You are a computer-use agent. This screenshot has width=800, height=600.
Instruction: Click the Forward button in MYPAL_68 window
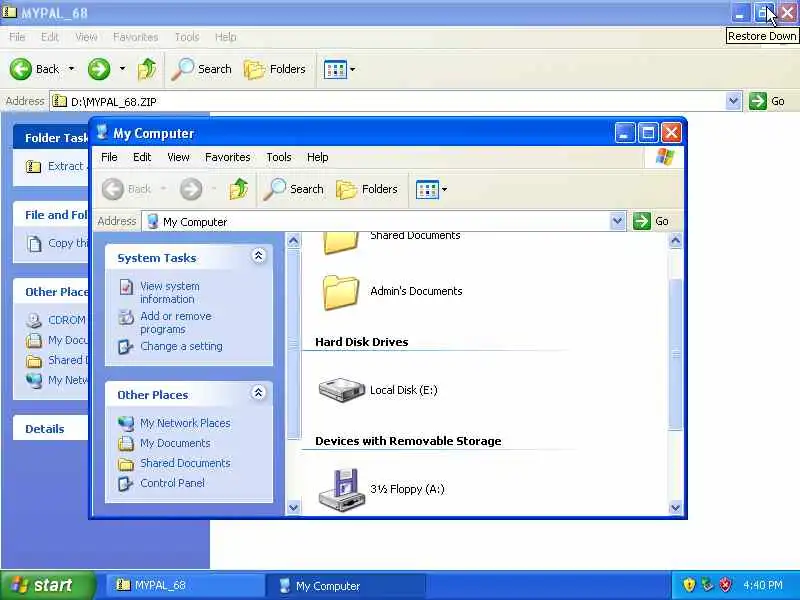[x=99, y=69]
